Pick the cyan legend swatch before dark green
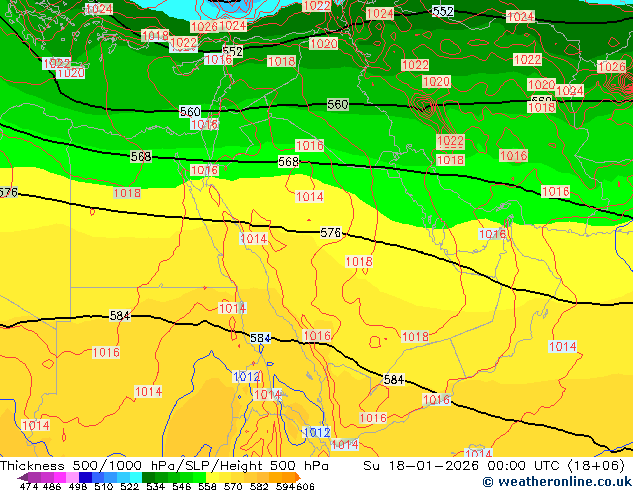The height and width of the screenshot is (490, 634). (136, 477)
